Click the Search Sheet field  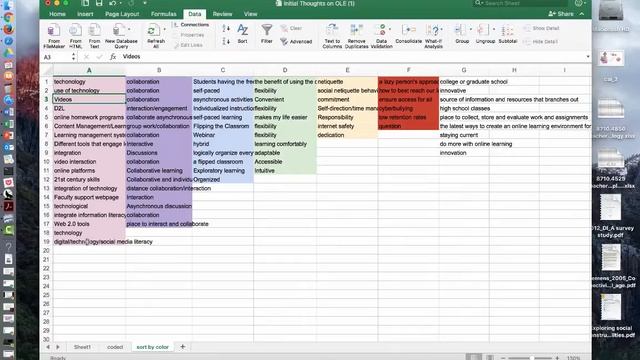[520, 3]
